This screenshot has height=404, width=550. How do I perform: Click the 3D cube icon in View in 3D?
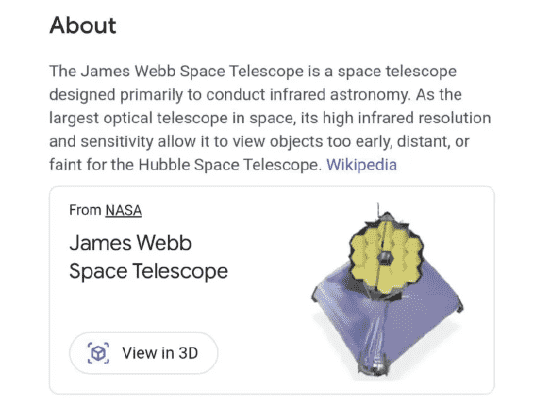pos(98,353)
